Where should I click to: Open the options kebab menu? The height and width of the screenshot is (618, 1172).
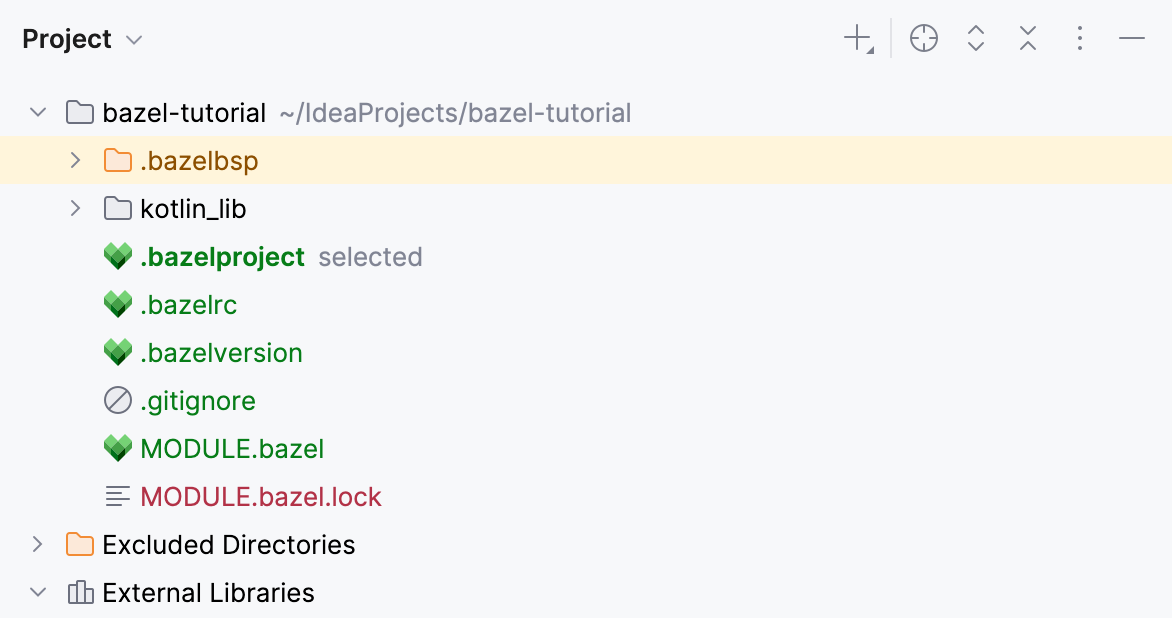[1080, 38]
